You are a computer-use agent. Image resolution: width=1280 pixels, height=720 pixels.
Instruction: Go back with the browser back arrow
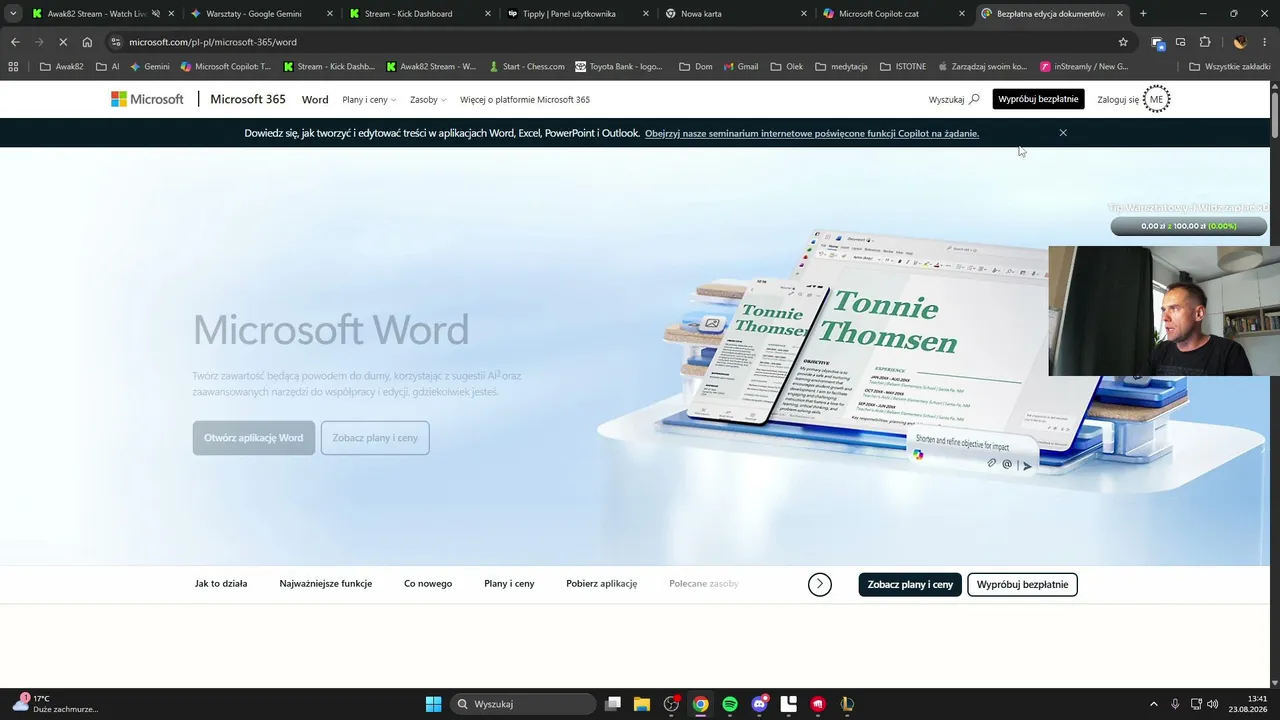(15, 42)
